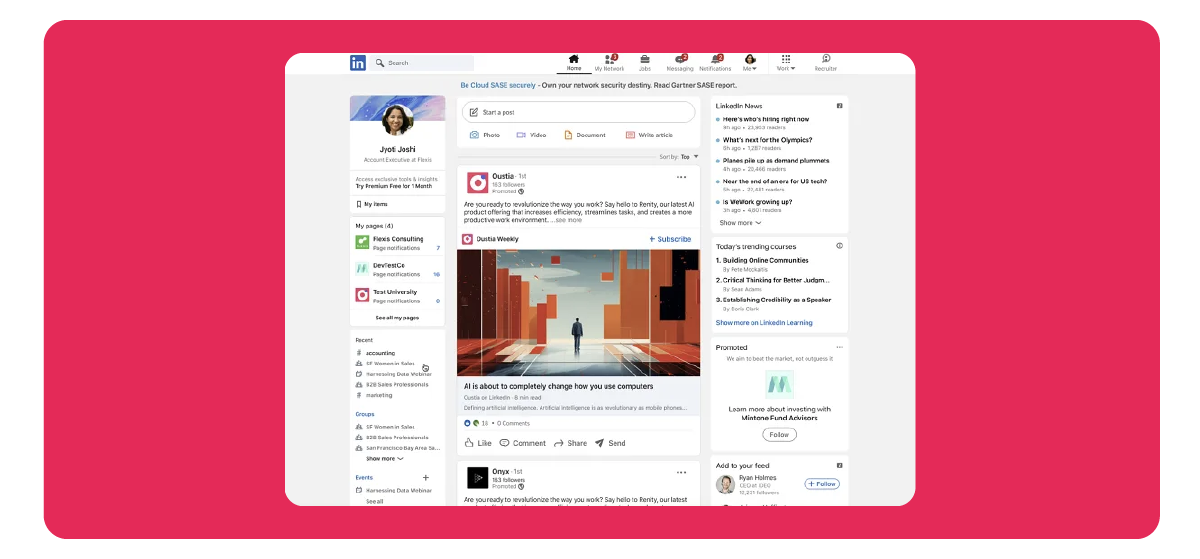Image resolution: width=1200 pixels, height=559 pixels.
Task: Click the Share arrow icon
Action: pos(559,443)
